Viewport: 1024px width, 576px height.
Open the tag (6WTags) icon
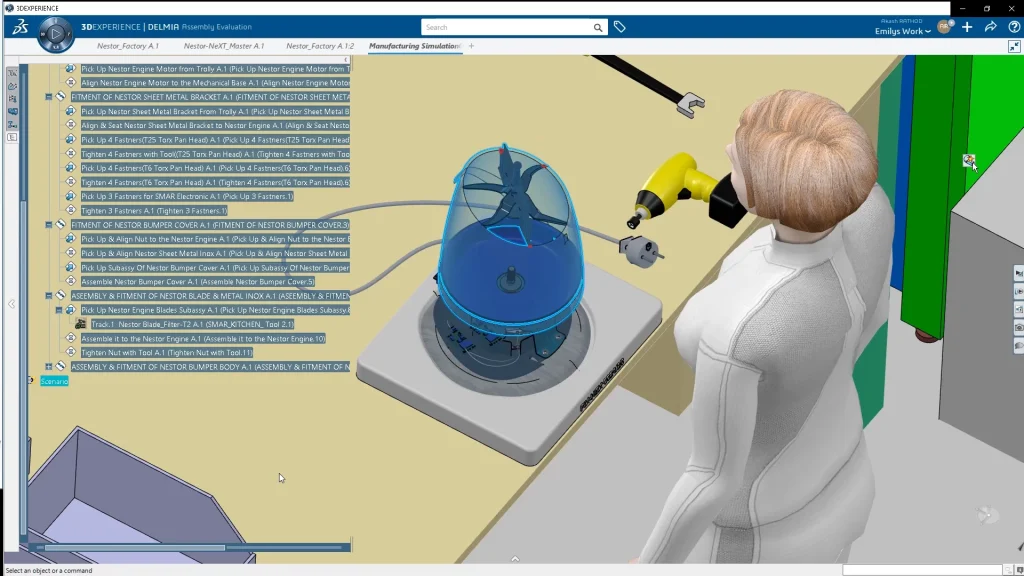(x=620, y=27)
